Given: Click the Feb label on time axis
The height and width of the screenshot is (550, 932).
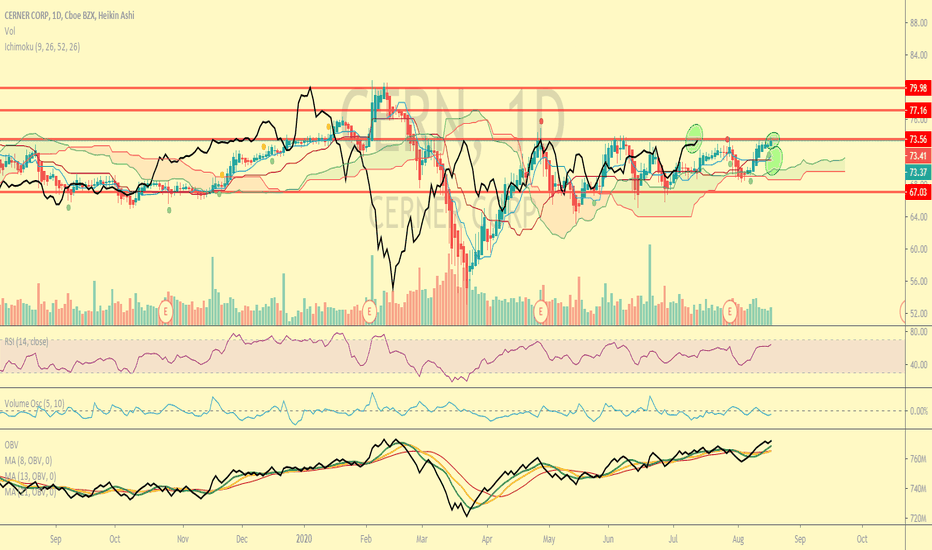Looking at the screenshot, I should 366,539.
